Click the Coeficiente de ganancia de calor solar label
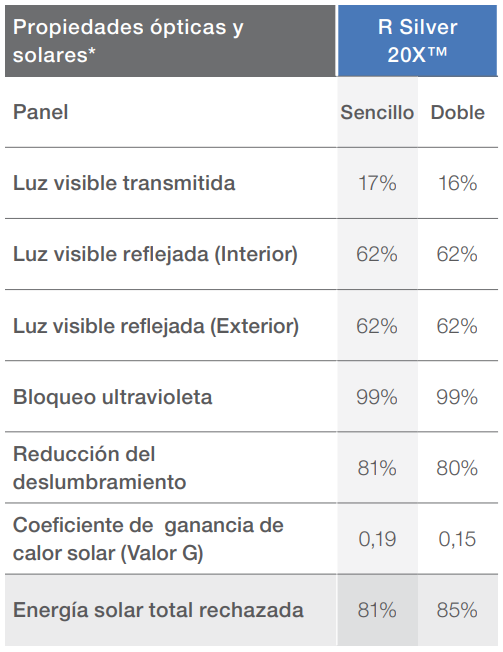The height and width of the screenshot is (652, 503). (148, 539)
